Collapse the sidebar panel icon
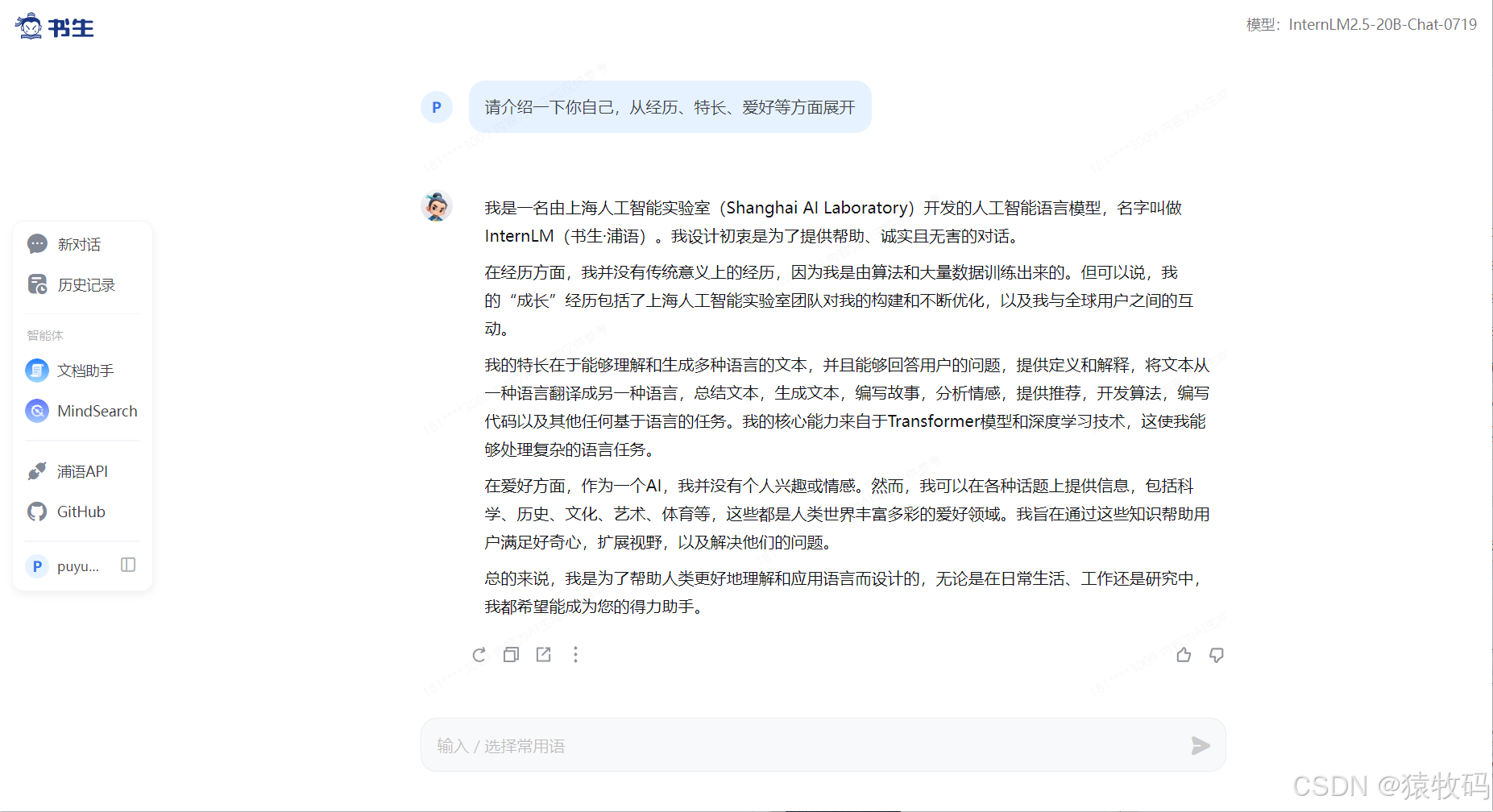 click(x=128, y=565)
